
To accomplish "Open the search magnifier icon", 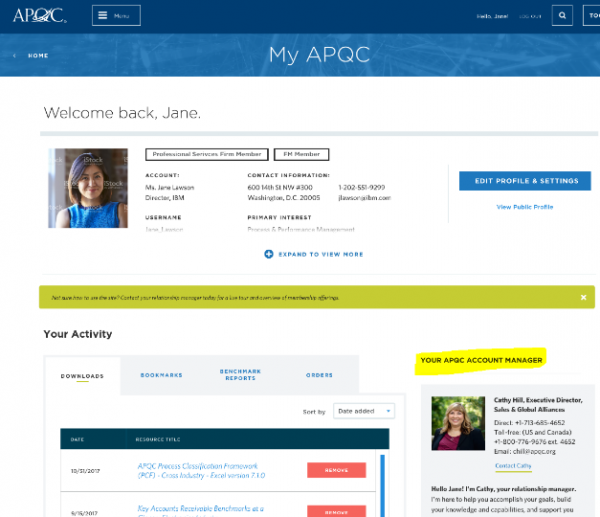I will [x=562, y=16].
